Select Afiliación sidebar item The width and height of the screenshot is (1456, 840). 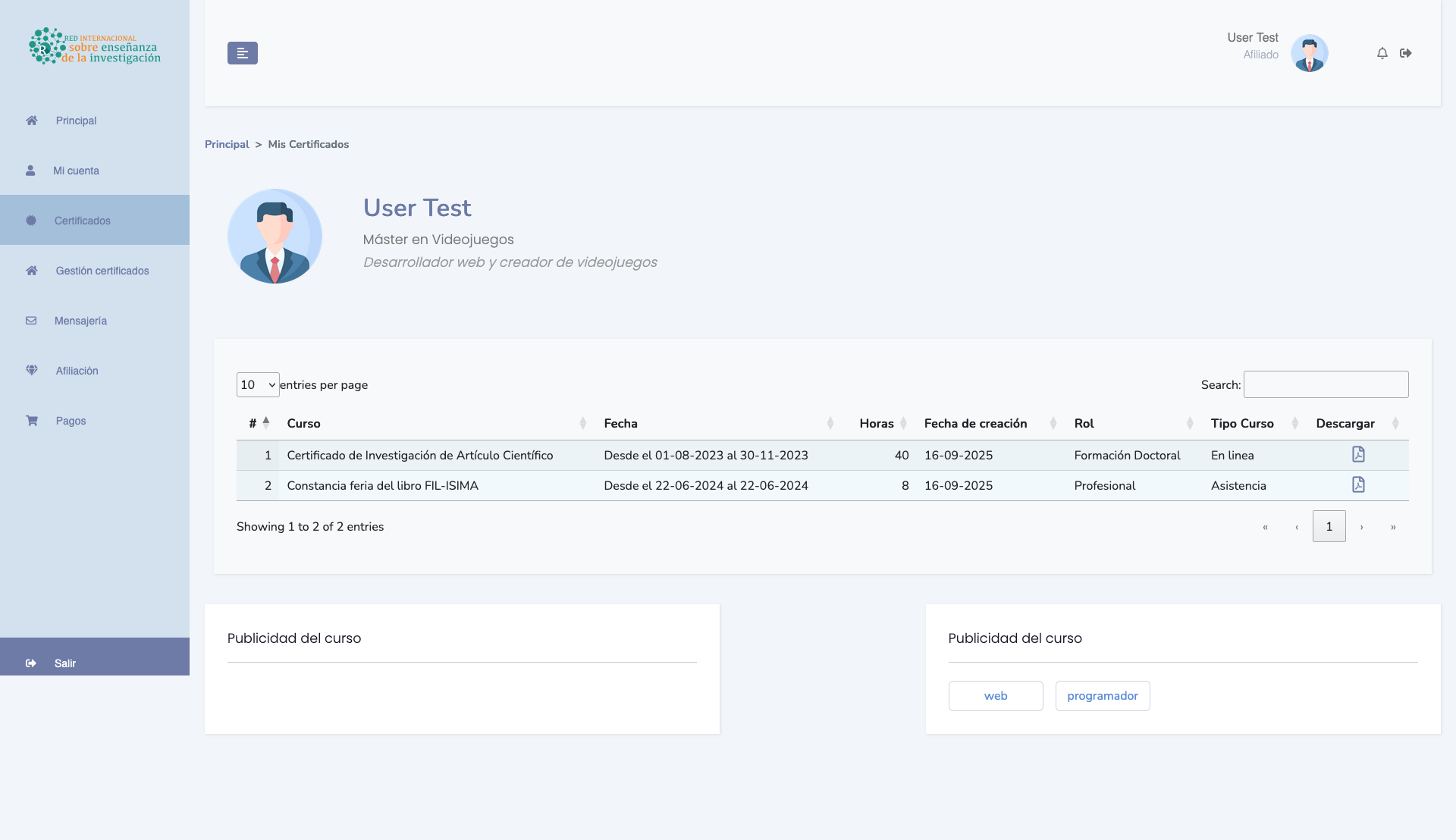tap(77, 371)
